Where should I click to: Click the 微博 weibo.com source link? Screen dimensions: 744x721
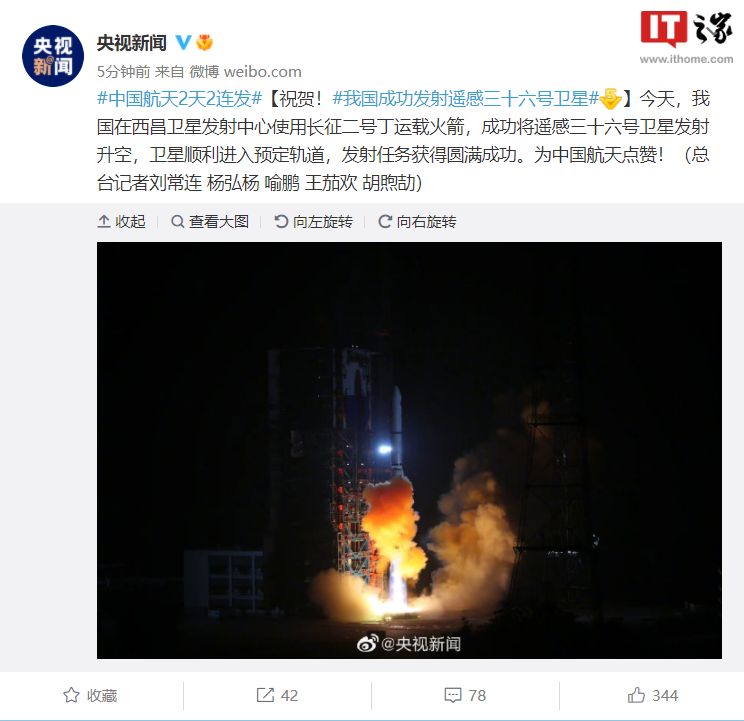click(x=245, y=72)
